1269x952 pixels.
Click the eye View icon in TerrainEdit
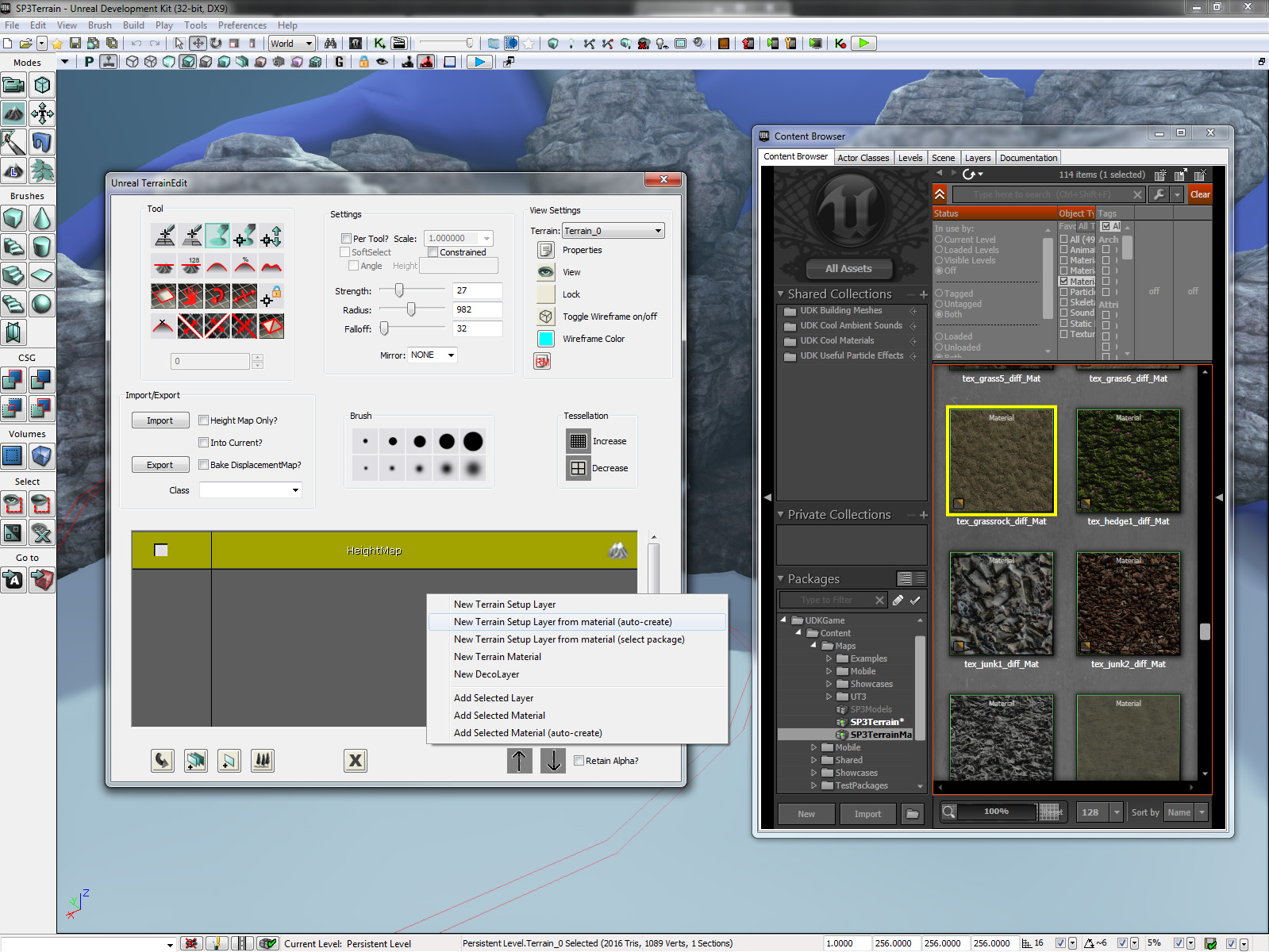point(545,272)
